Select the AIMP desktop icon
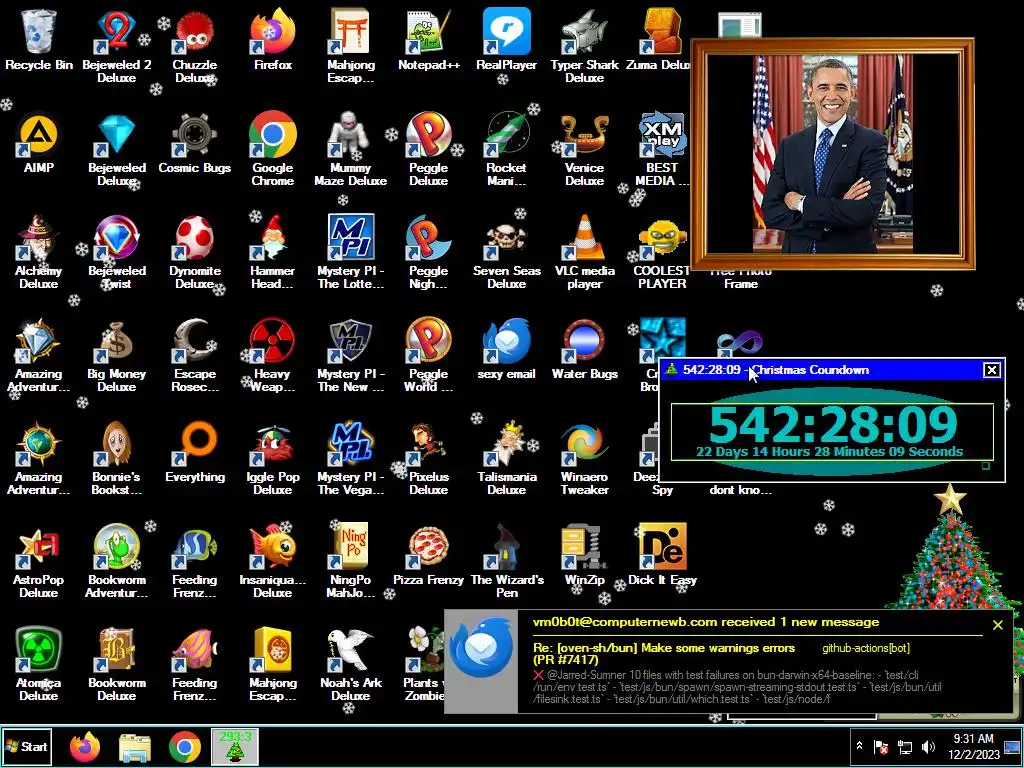Viewport: 1024px width, 768px height. point(39,142)
